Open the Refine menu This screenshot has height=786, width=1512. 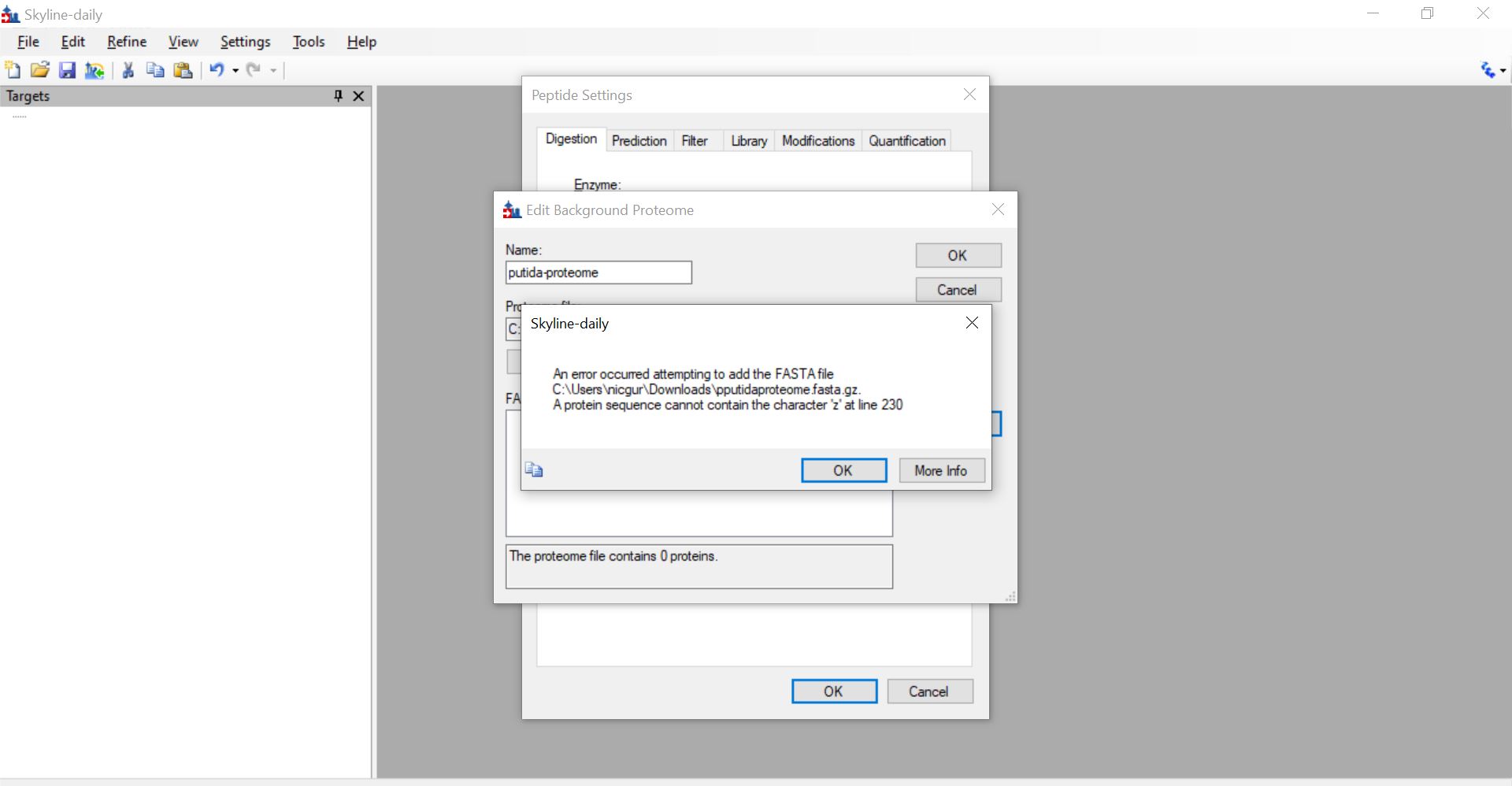(x=127, y=42)
